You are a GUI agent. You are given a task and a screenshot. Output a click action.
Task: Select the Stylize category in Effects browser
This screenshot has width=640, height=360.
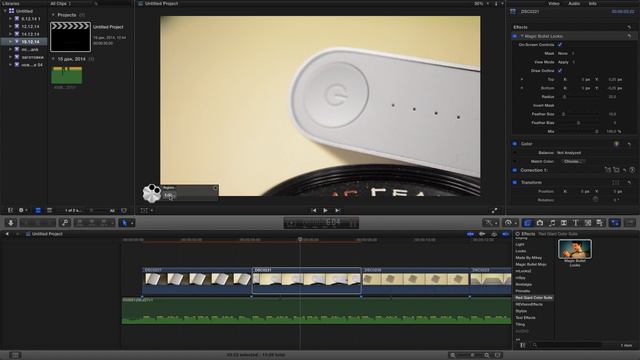pyautogui.click(x=521, y=311)
